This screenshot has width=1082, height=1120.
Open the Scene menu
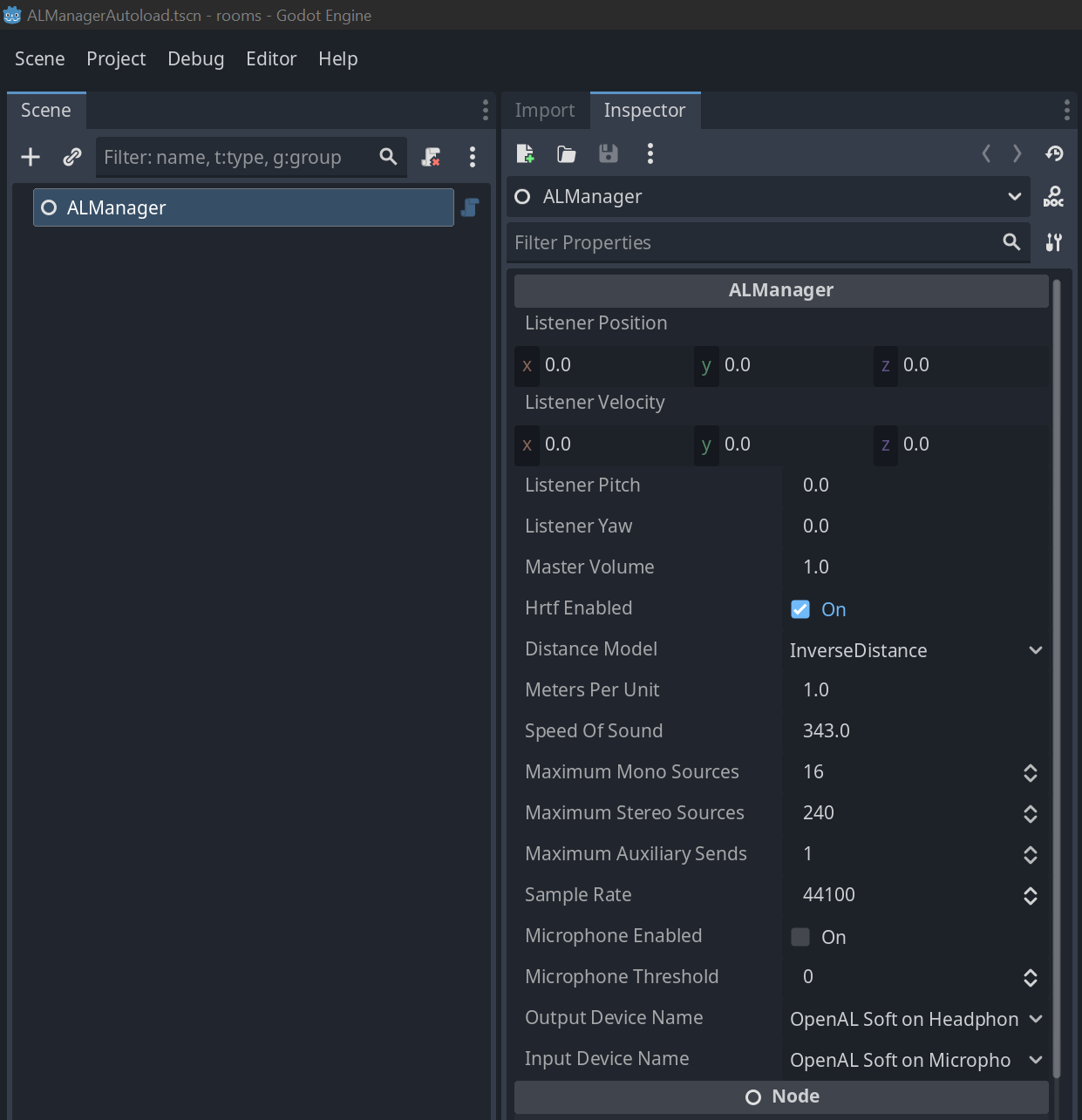(x=40, y=58)
